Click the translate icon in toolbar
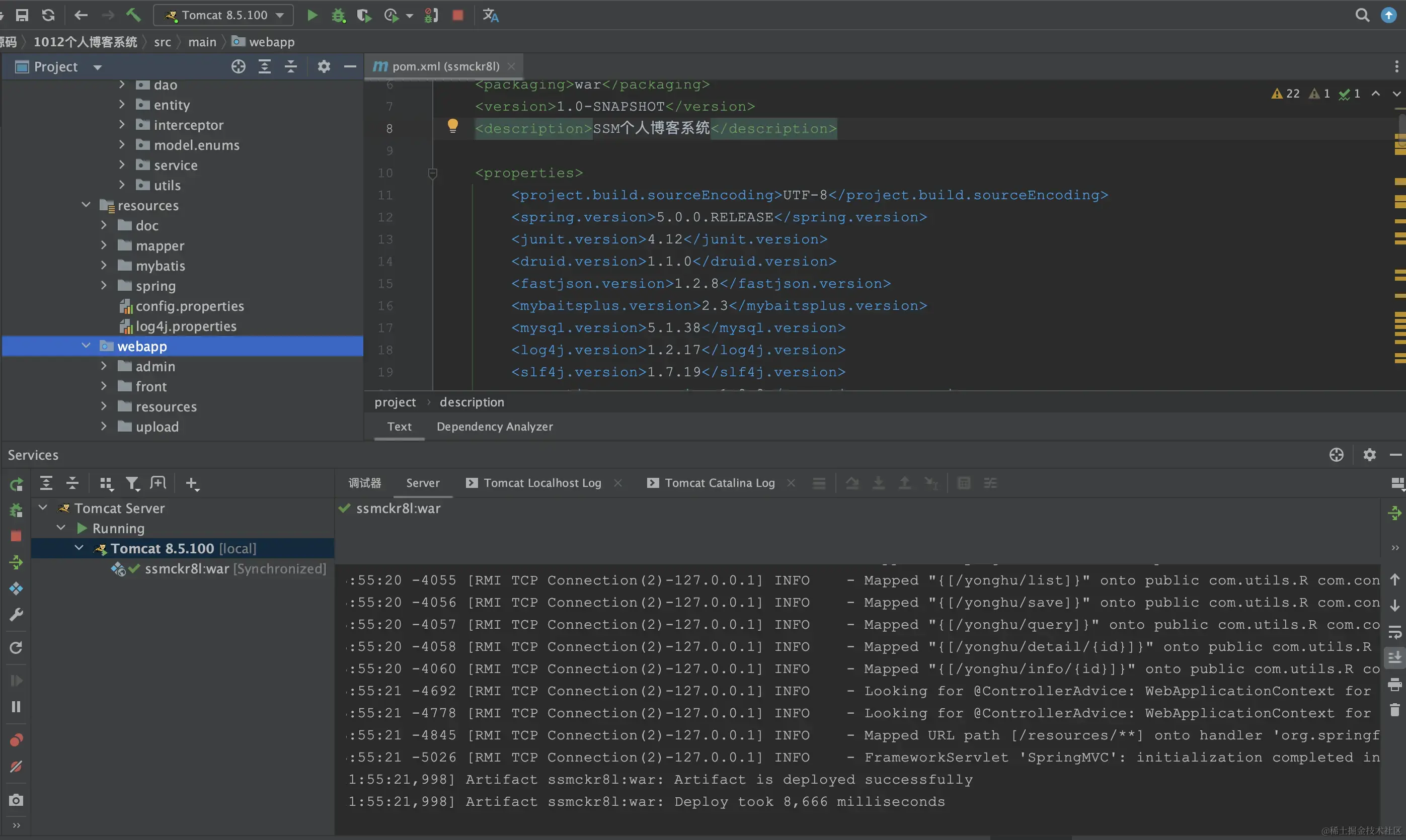1406x840 pixels. pyautogui.click(x=490, y=15)
